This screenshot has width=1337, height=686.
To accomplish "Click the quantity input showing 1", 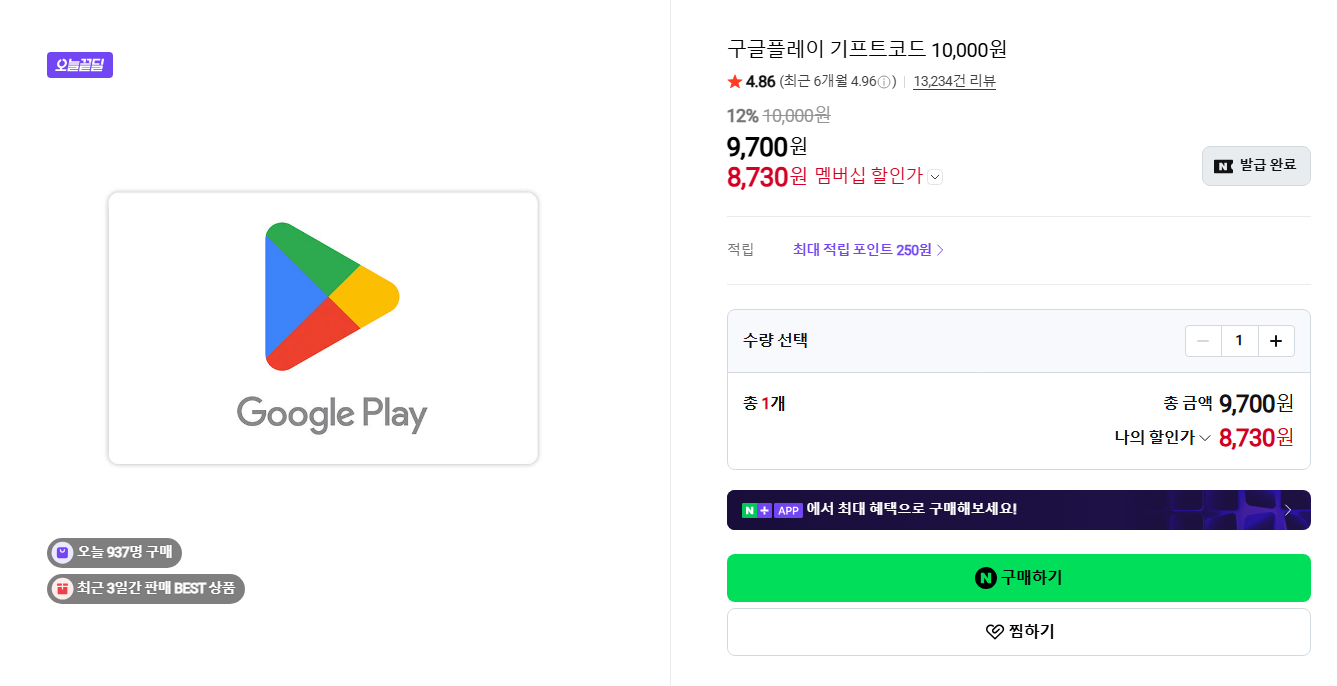I will (x=1240, y=341).
